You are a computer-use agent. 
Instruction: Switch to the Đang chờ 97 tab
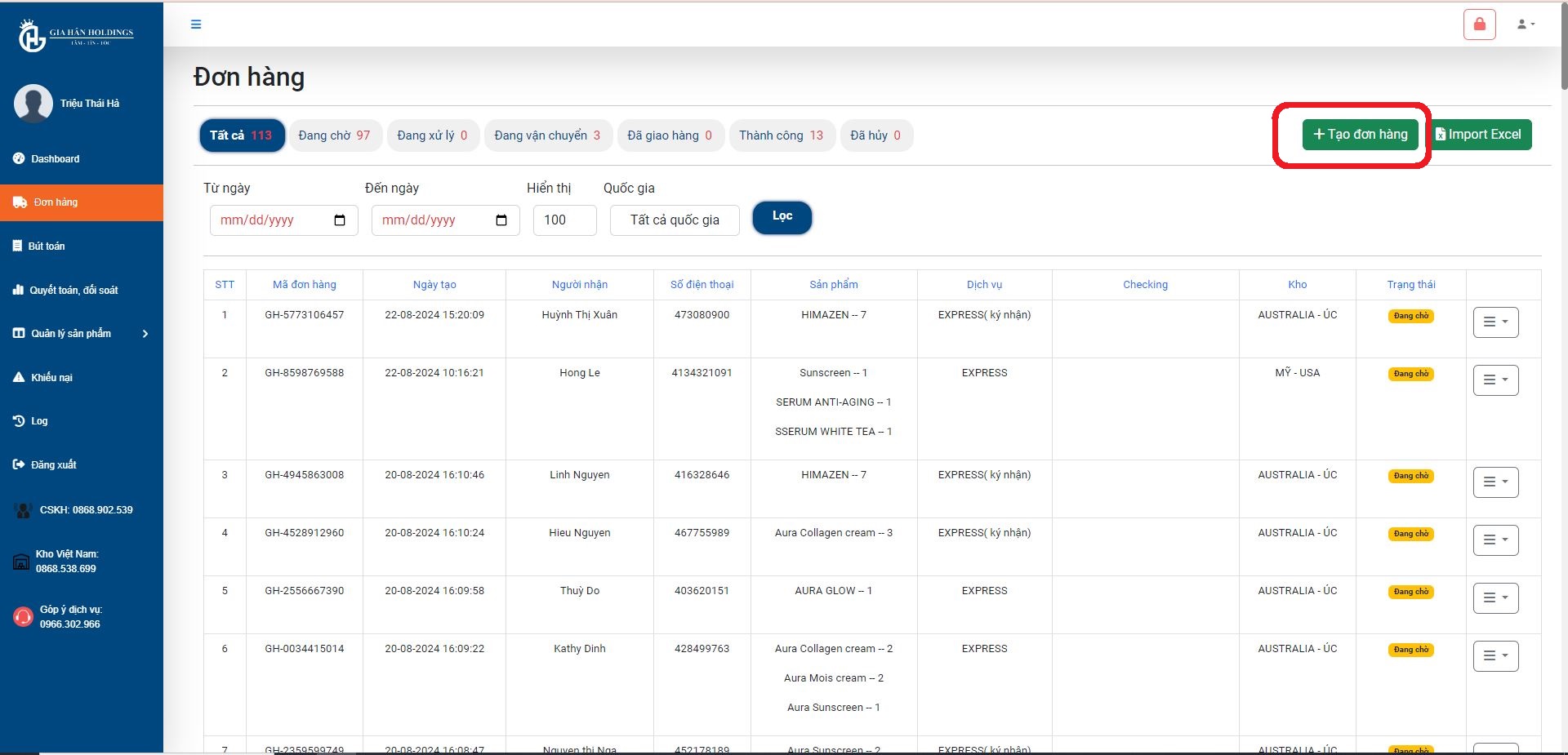(334, 135)
